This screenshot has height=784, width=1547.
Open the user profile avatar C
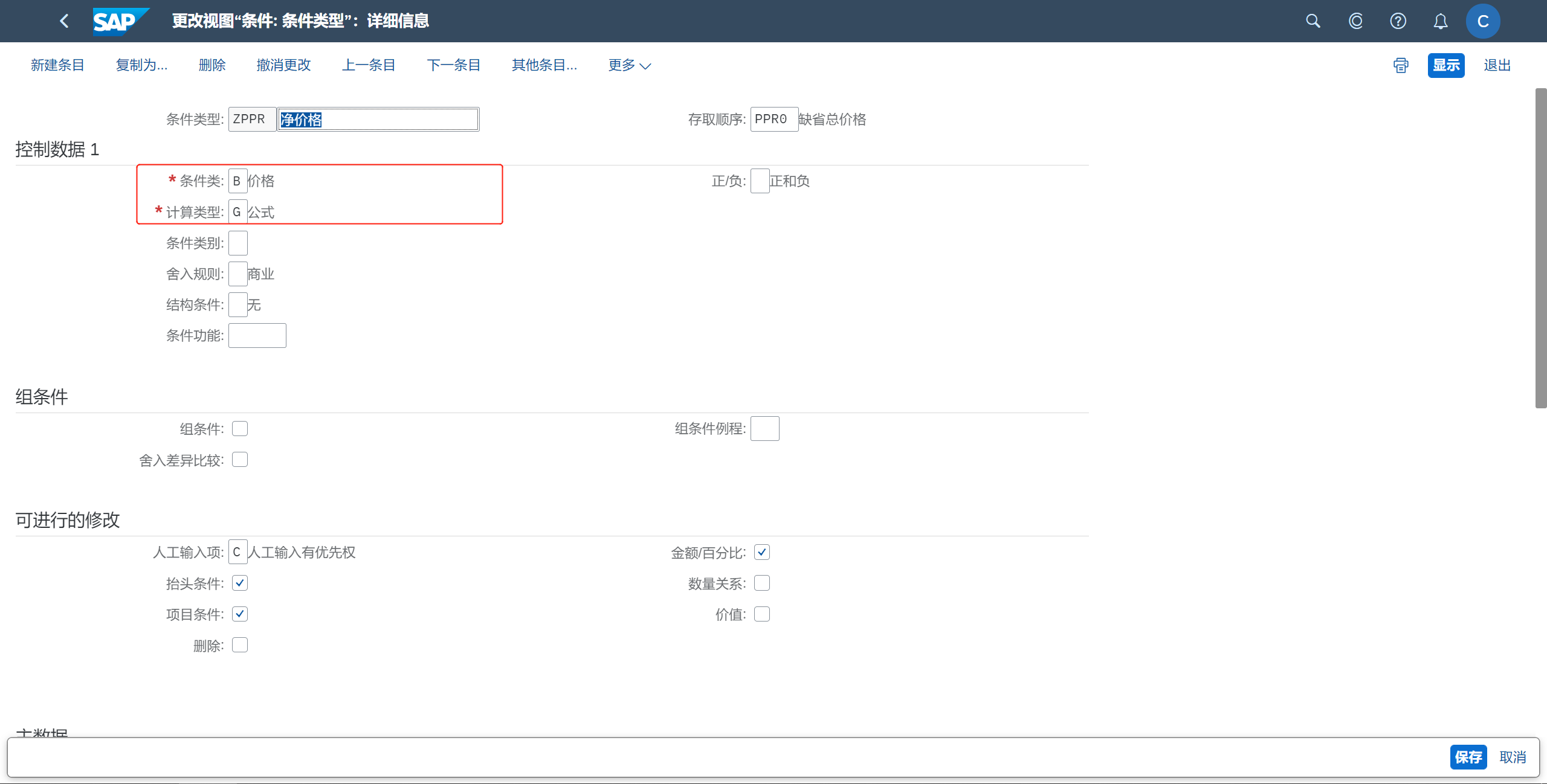coord(1482,21)
